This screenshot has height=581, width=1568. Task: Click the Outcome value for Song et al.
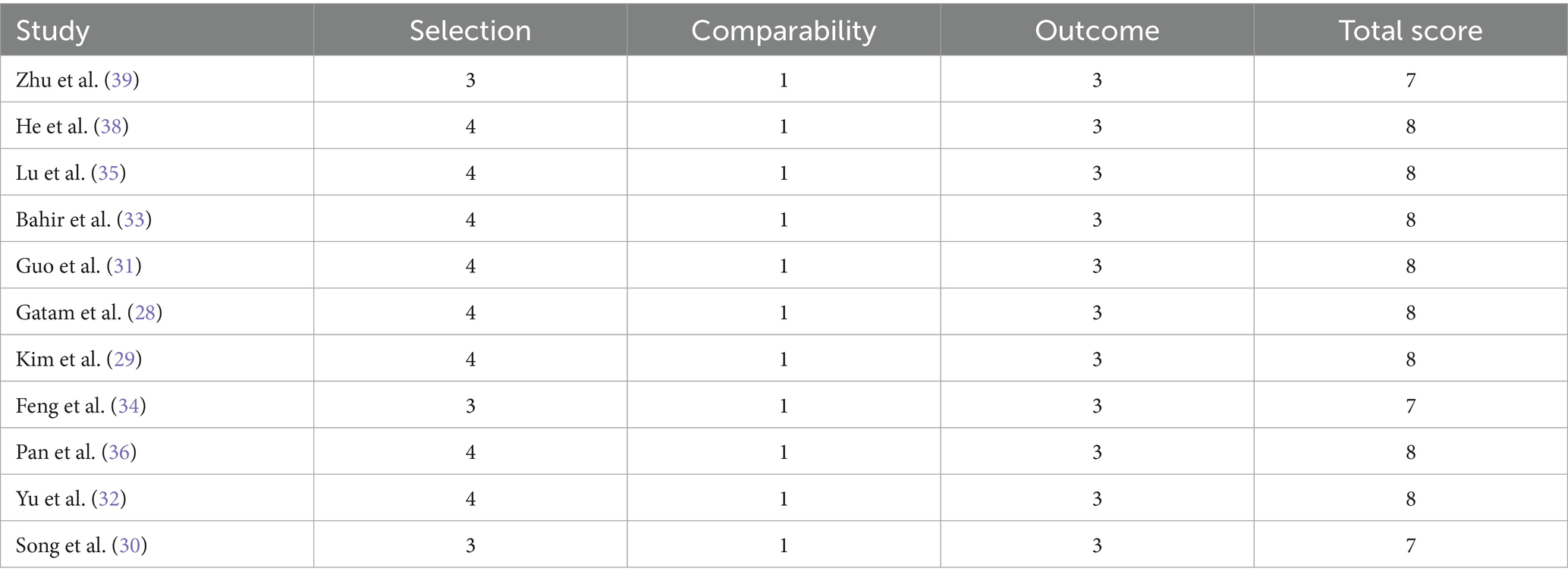click(x=1097, y=545)
